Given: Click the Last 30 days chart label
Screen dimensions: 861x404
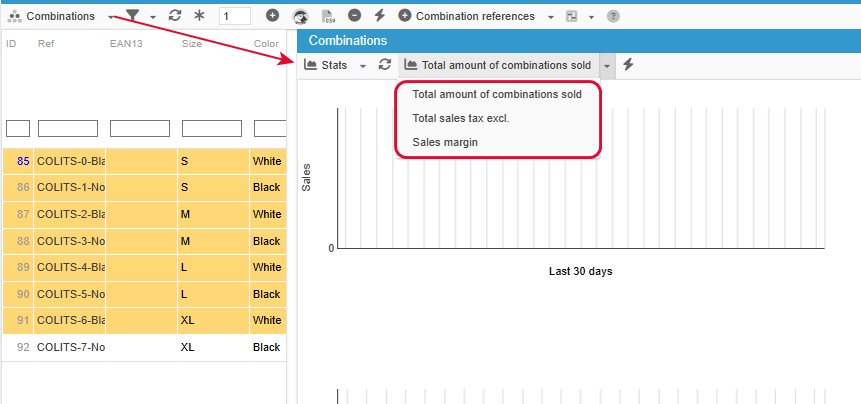Looking at the screenshot, I should click(580, 271).
